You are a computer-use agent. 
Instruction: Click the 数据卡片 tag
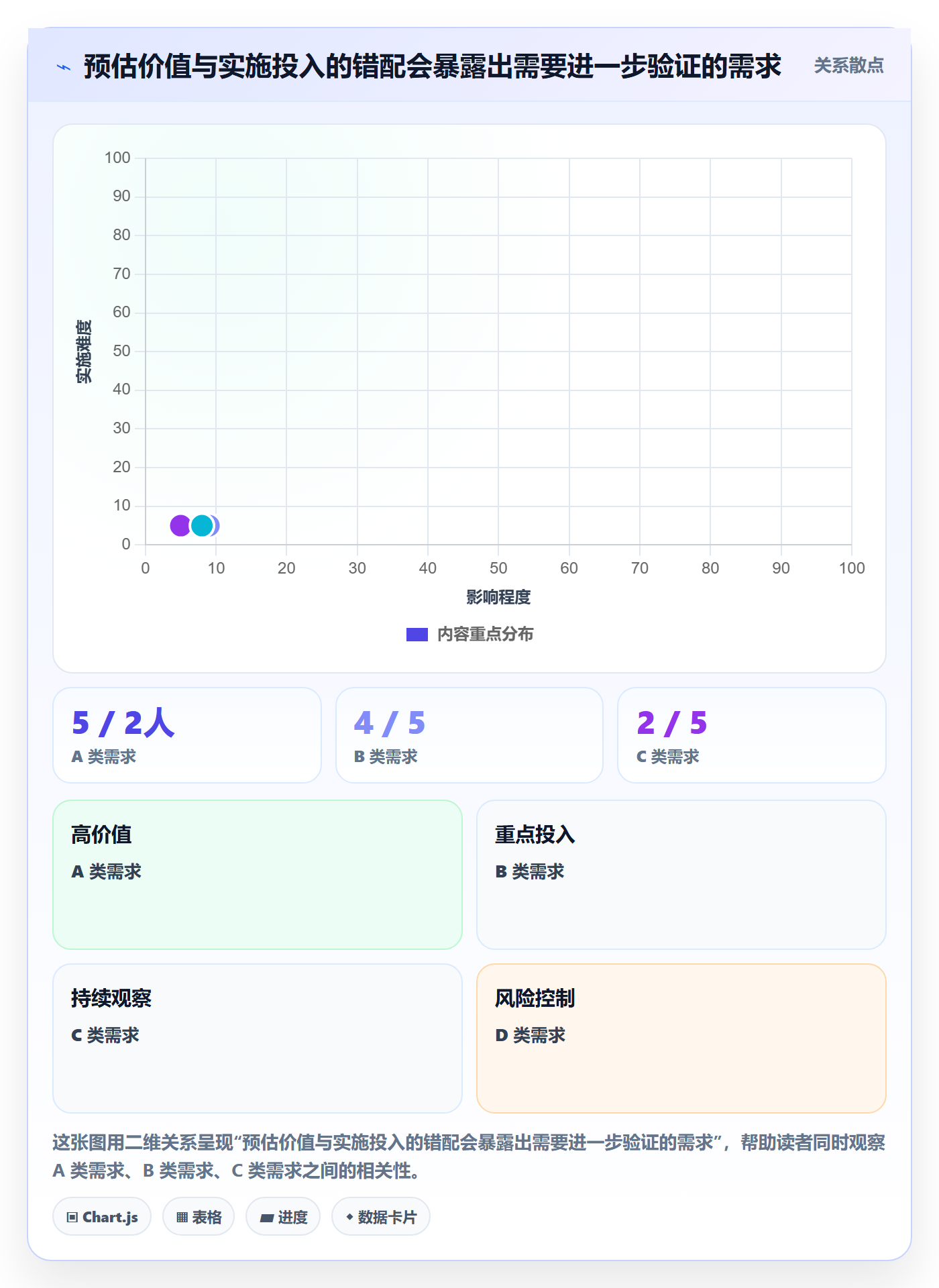(381, 1217)
